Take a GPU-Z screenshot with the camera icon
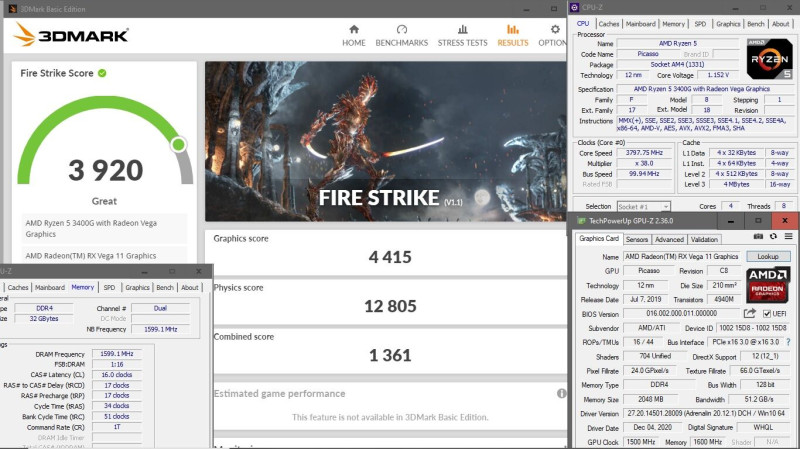 coord(759,236)
